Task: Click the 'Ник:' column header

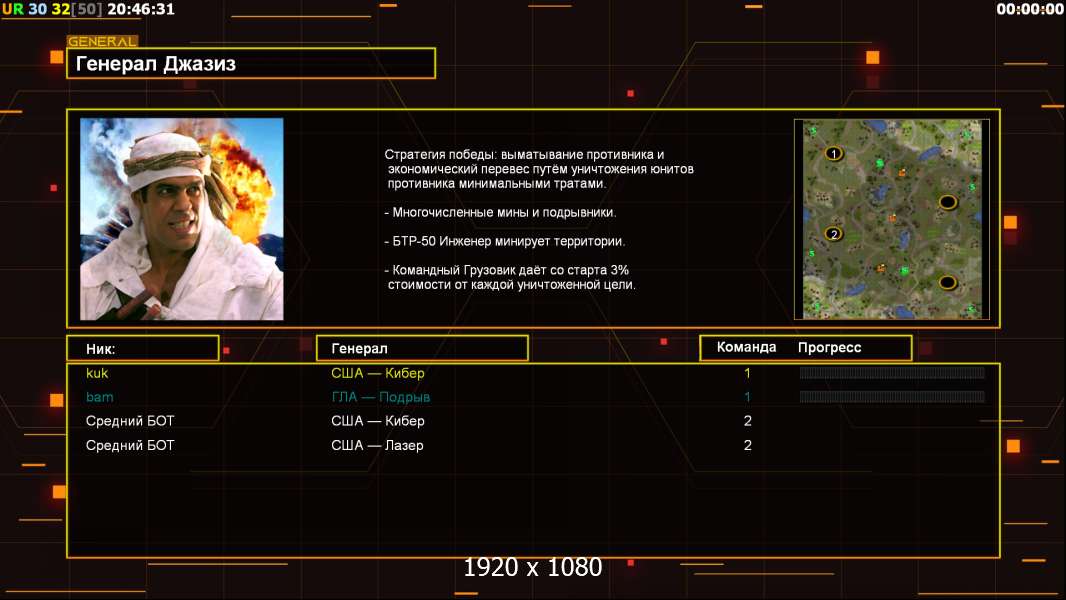Action: point(143,349)
